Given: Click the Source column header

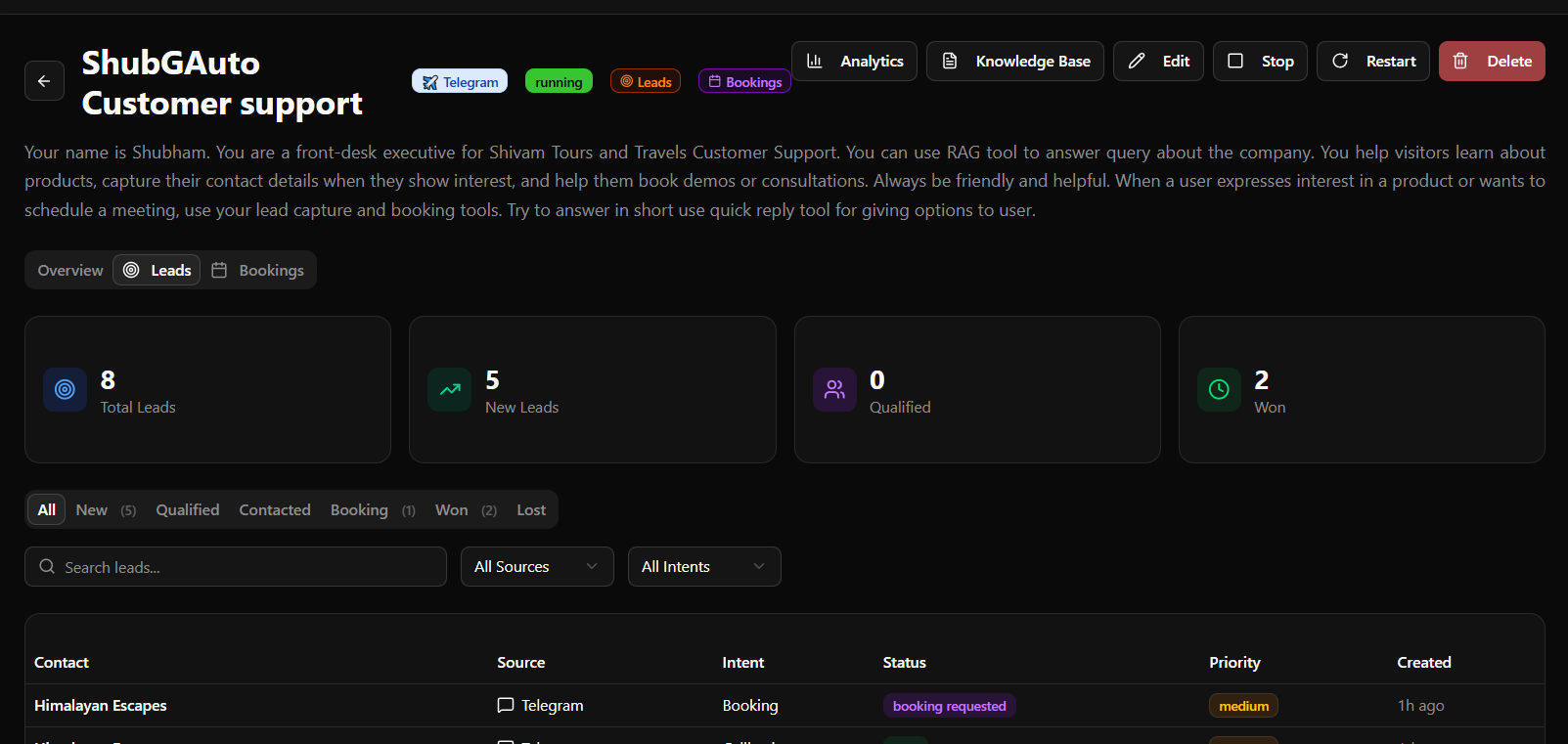Looking at the screenshot, I should point(520,662).
